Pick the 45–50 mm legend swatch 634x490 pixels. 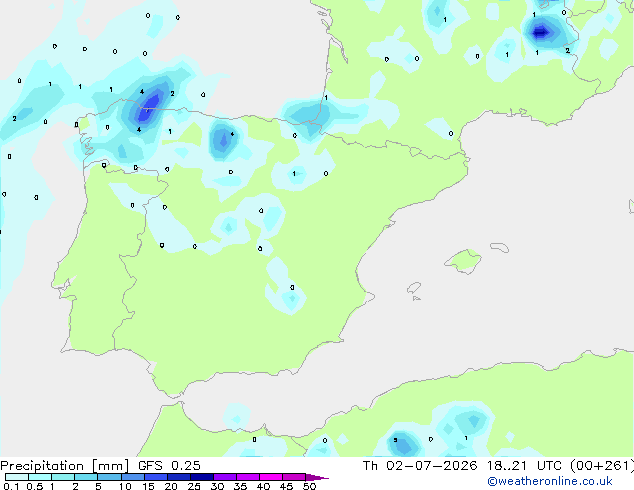coord(294,477)
